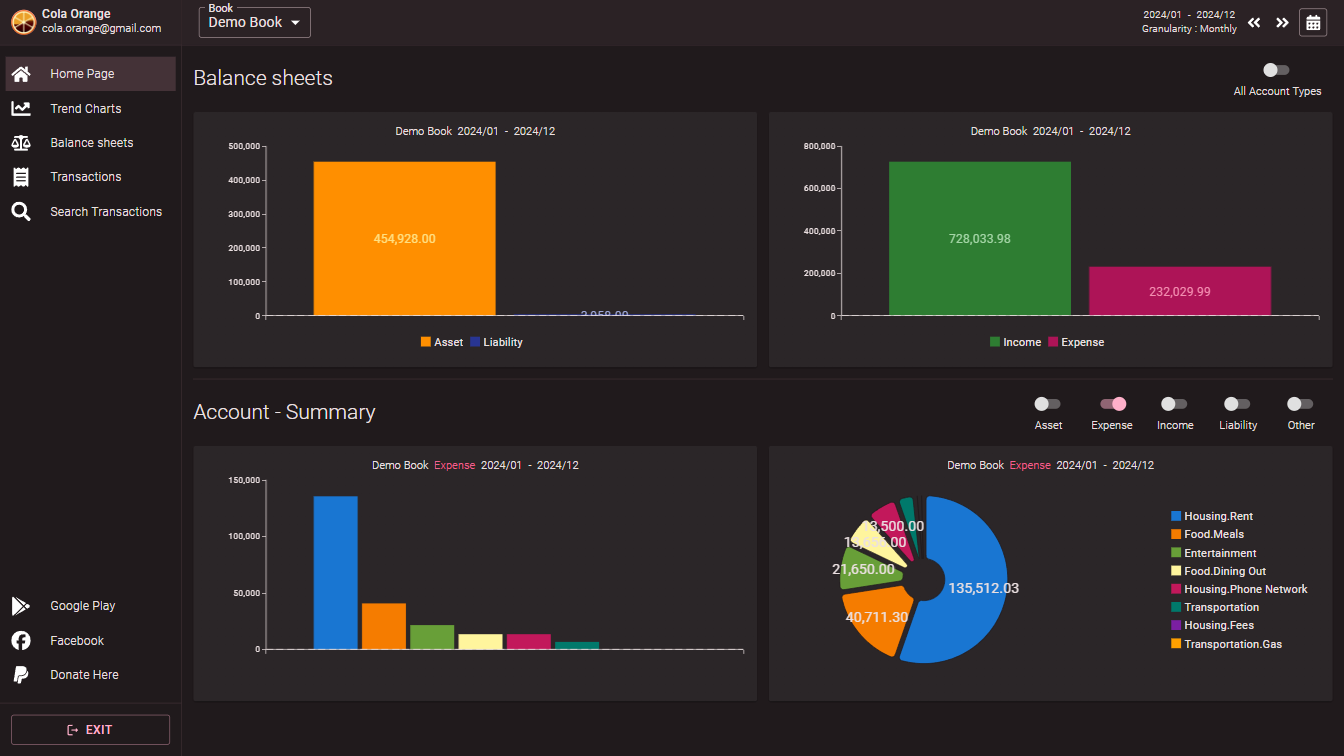Open the calendar date picker icon
Viewport: 1344px width, 756px height.
[1313, 23]
